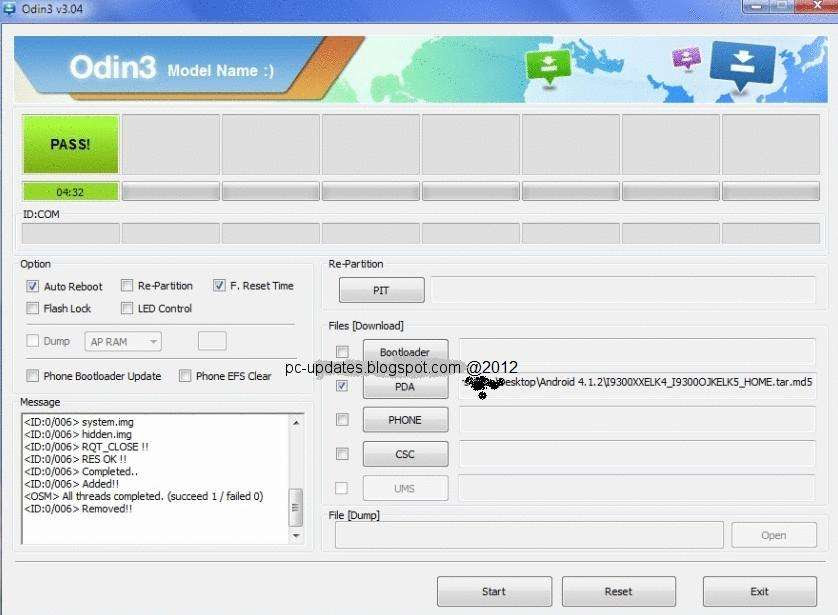Close the Odin3 window
838x615 pixels.
click(x=816, y=6)
